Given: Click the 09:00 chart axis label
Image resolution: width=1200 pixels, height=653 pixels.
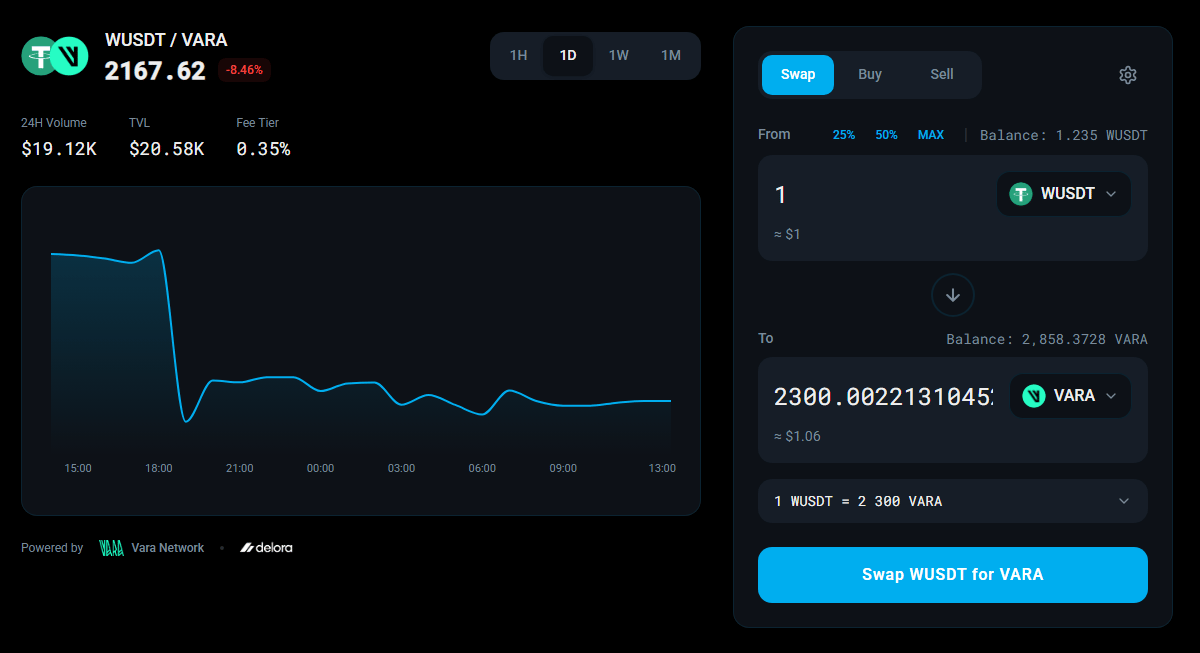Looking at the screenshot, I should [x=563, y=468].
